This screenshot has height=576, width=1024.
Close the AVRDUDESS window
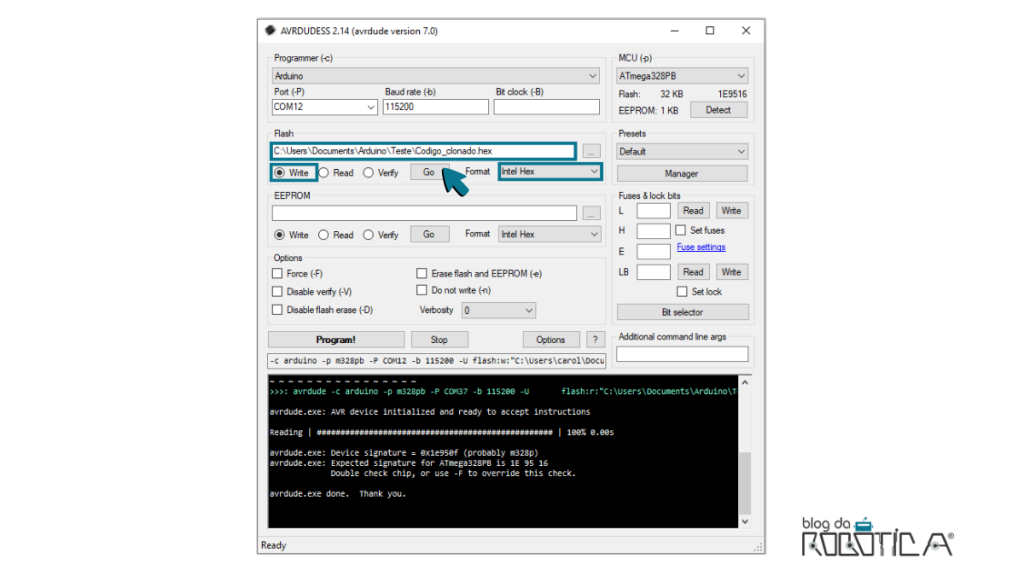pos(746,31)
